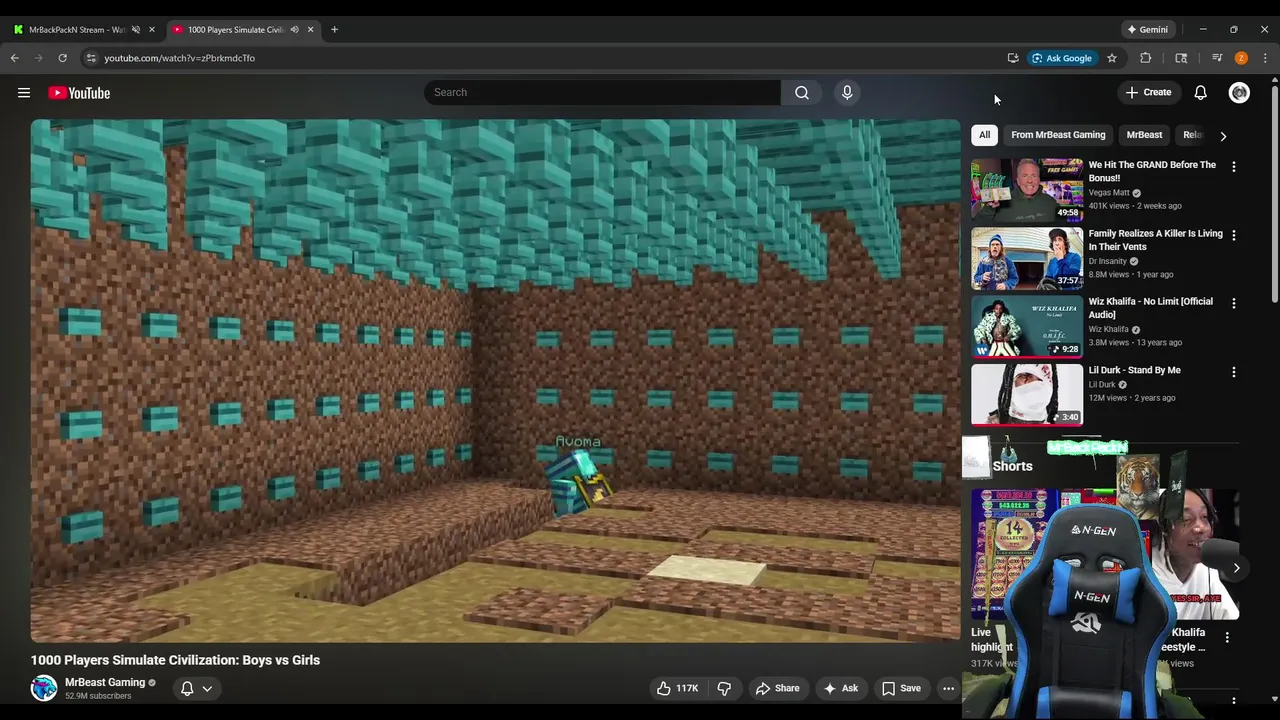Show more filter chips with right arrow
Screen dimensions: 1280x720
pyautogui.click(x=1223, y=136)
